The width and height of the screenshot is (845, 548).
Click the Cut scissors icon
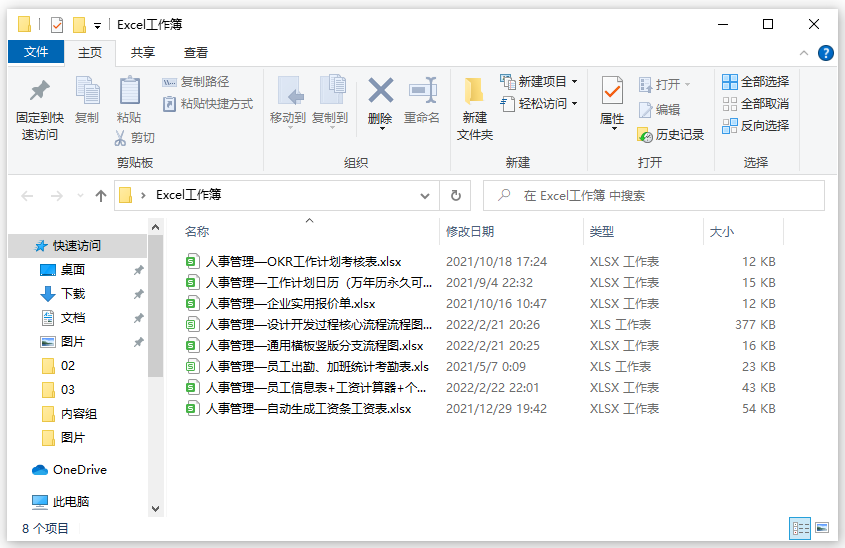120,138
